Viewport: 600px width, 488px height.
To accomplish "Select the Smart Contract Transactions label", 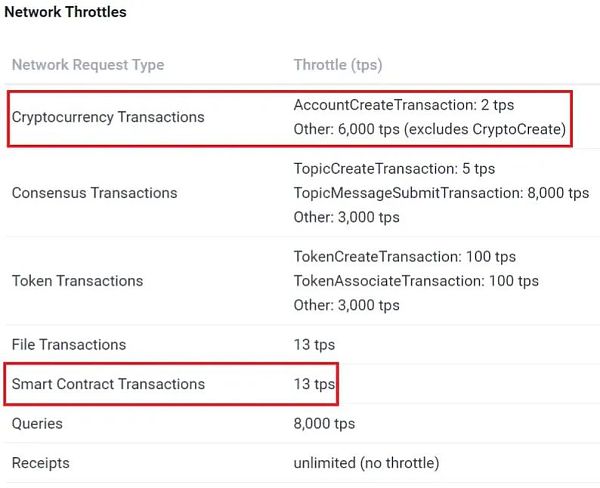I will 108,384.
